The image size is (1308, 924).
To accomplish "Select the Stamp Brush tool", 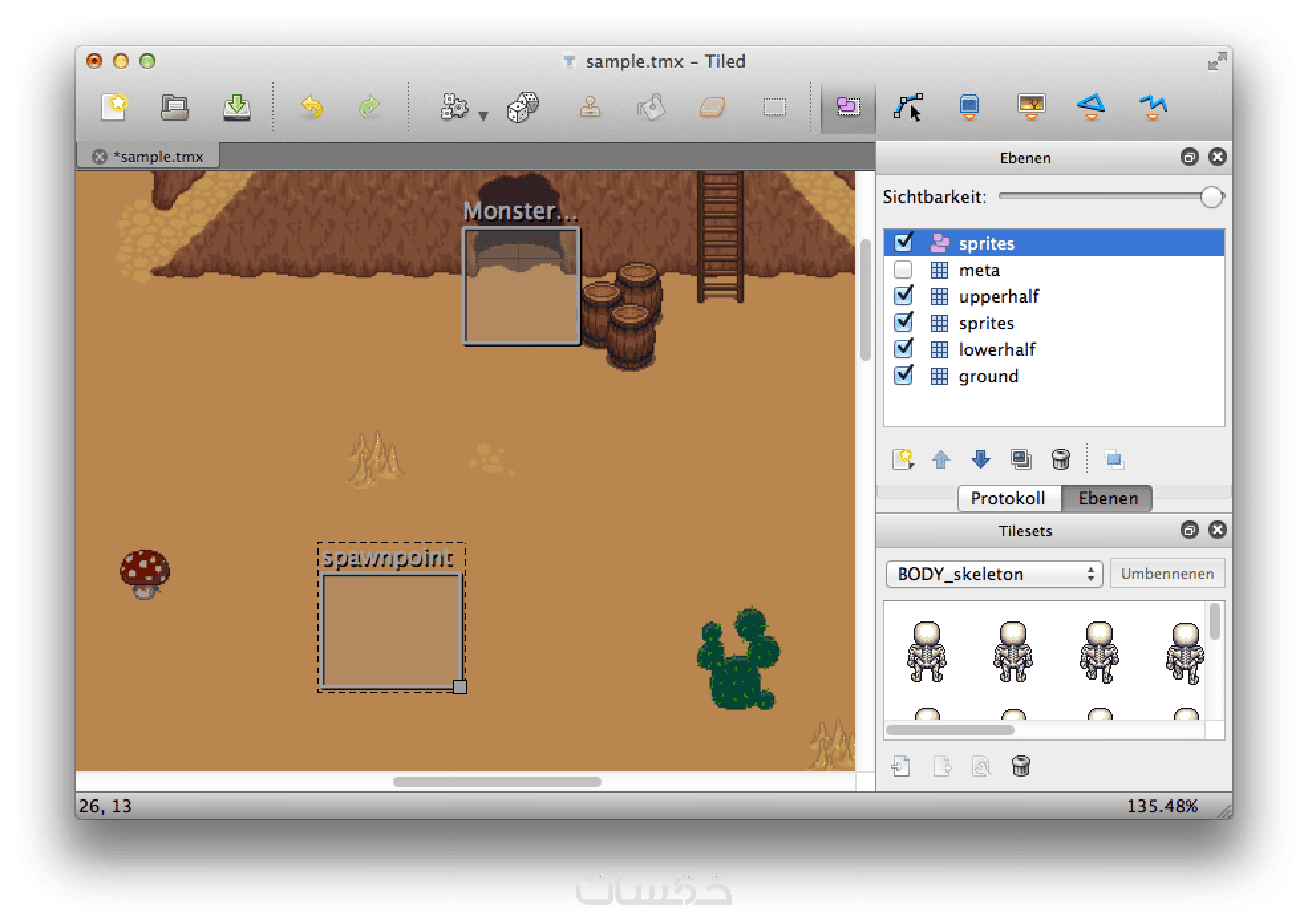I will [x=590, y=107].
